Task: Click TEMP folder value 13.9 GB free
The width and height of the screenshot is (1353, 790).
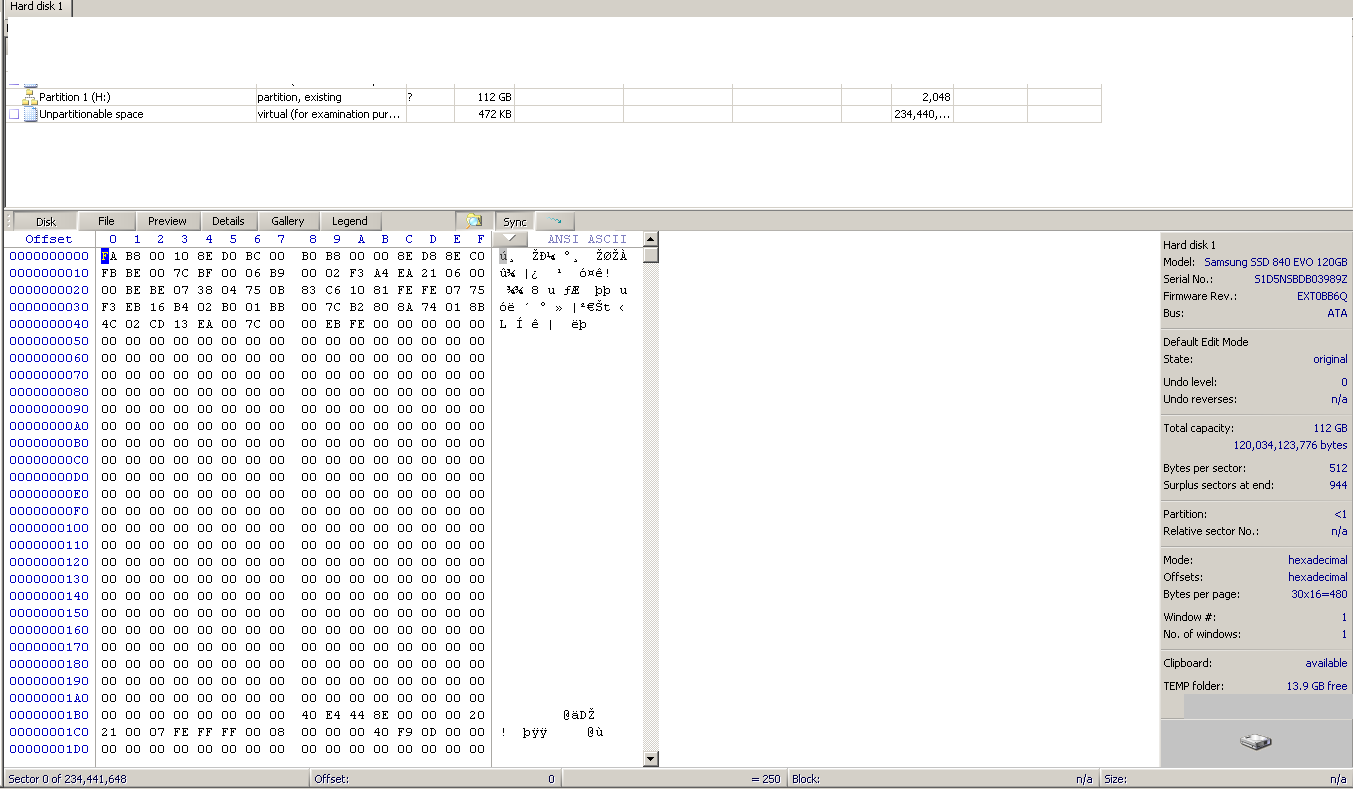Action: click(1317, 686)
